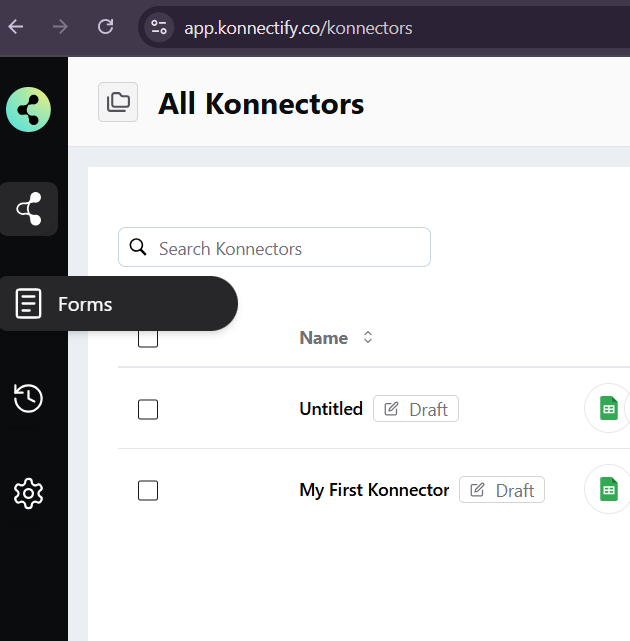
Task: Open the History clock icon
Action: (28, 398)
